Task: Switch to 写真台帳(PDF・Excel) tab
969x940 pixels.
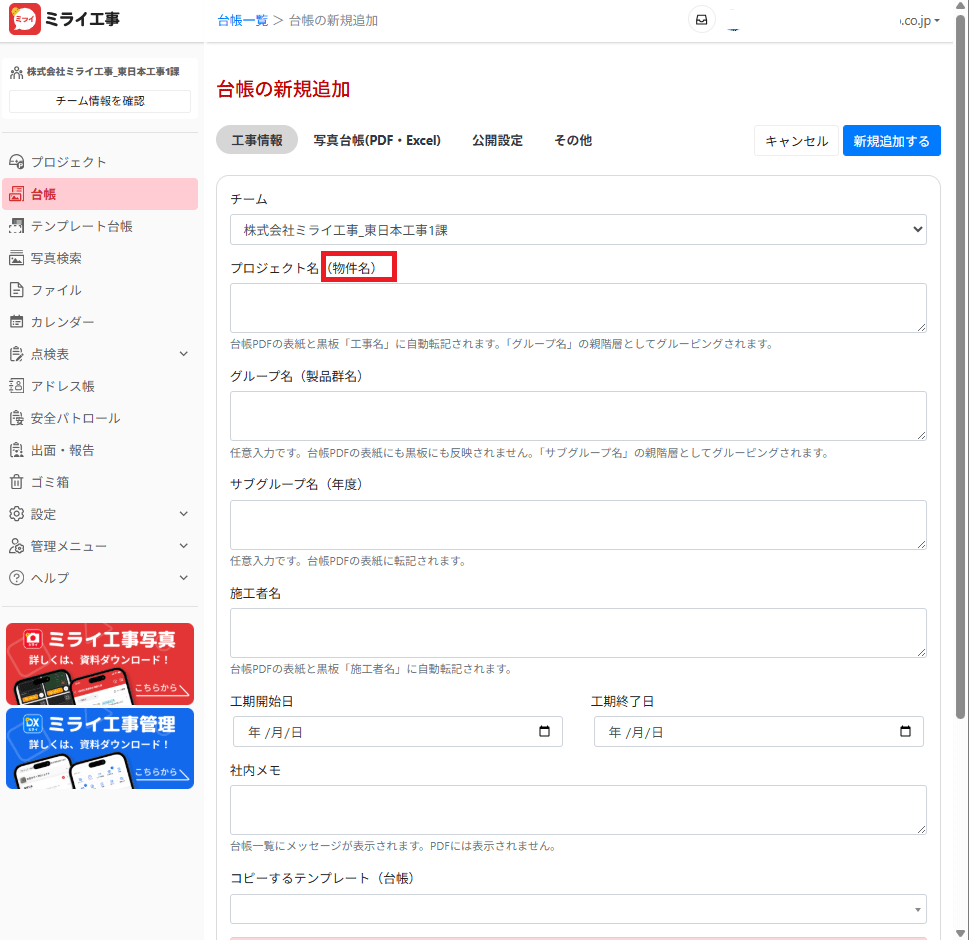Action: (377, 141)
